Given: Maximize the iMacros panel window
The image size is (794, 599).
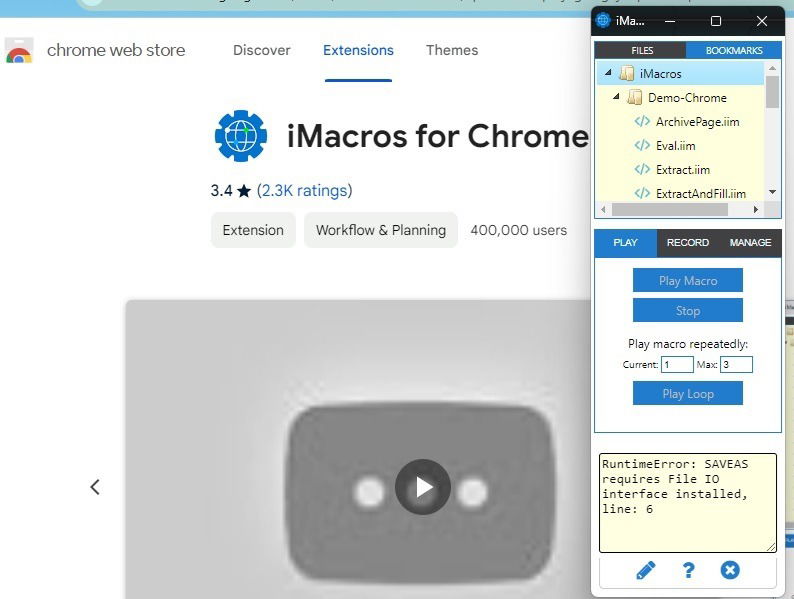Looking at the screenshot, I should coord(716,21).
